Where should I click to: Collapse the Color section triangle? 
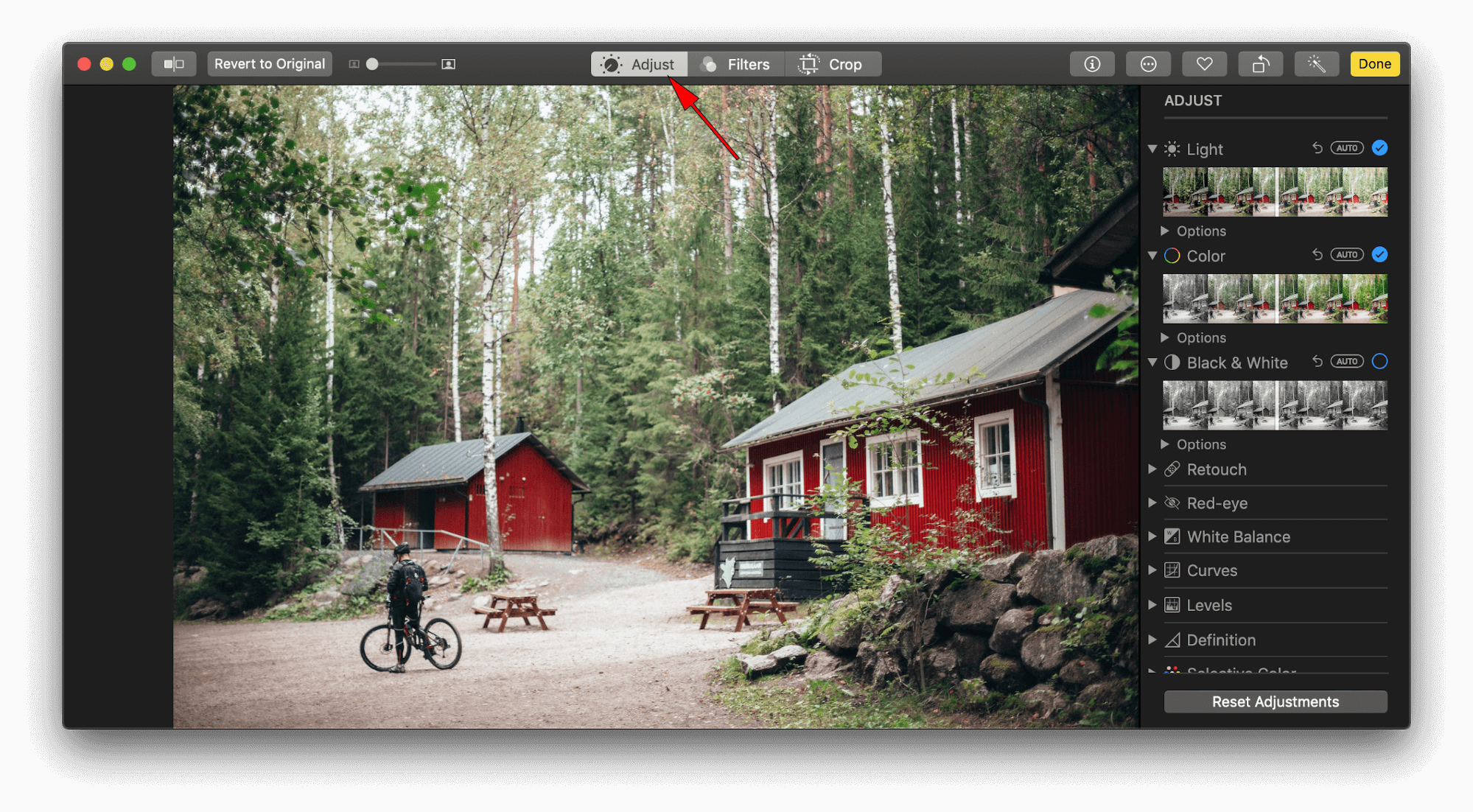click(x=1152, y=256)
